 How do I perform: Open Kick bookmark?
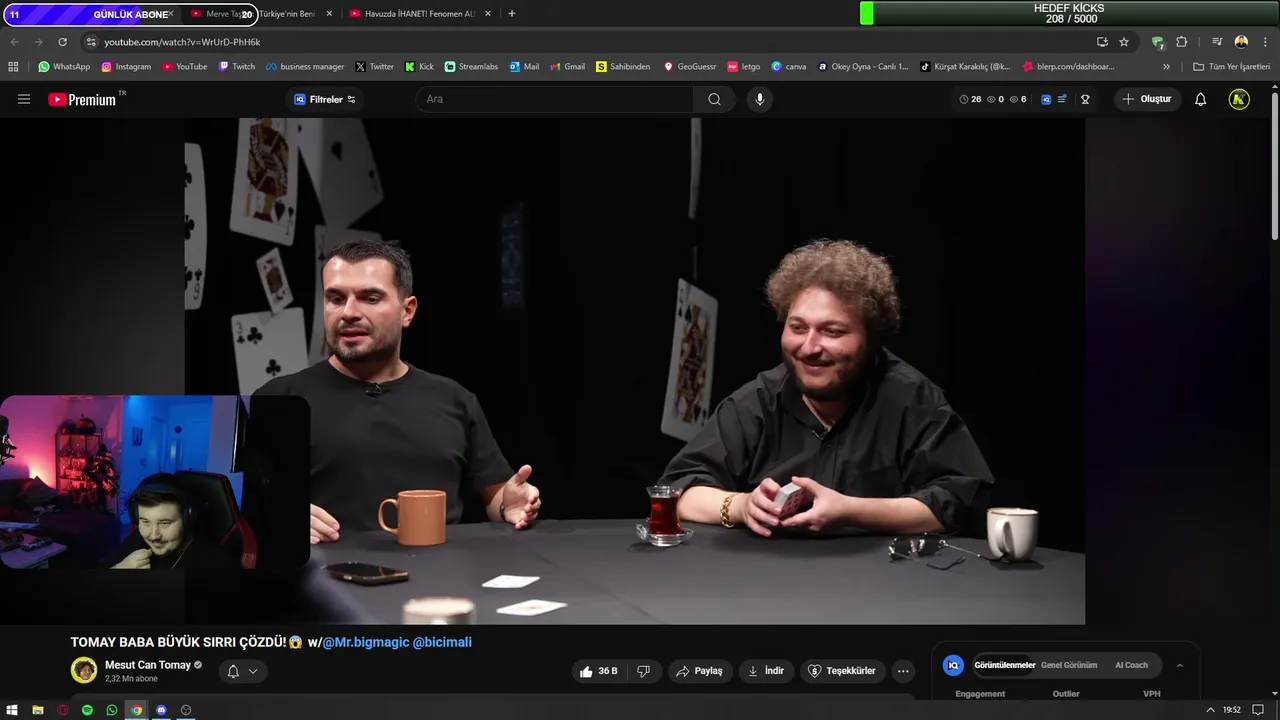(419, 67)
